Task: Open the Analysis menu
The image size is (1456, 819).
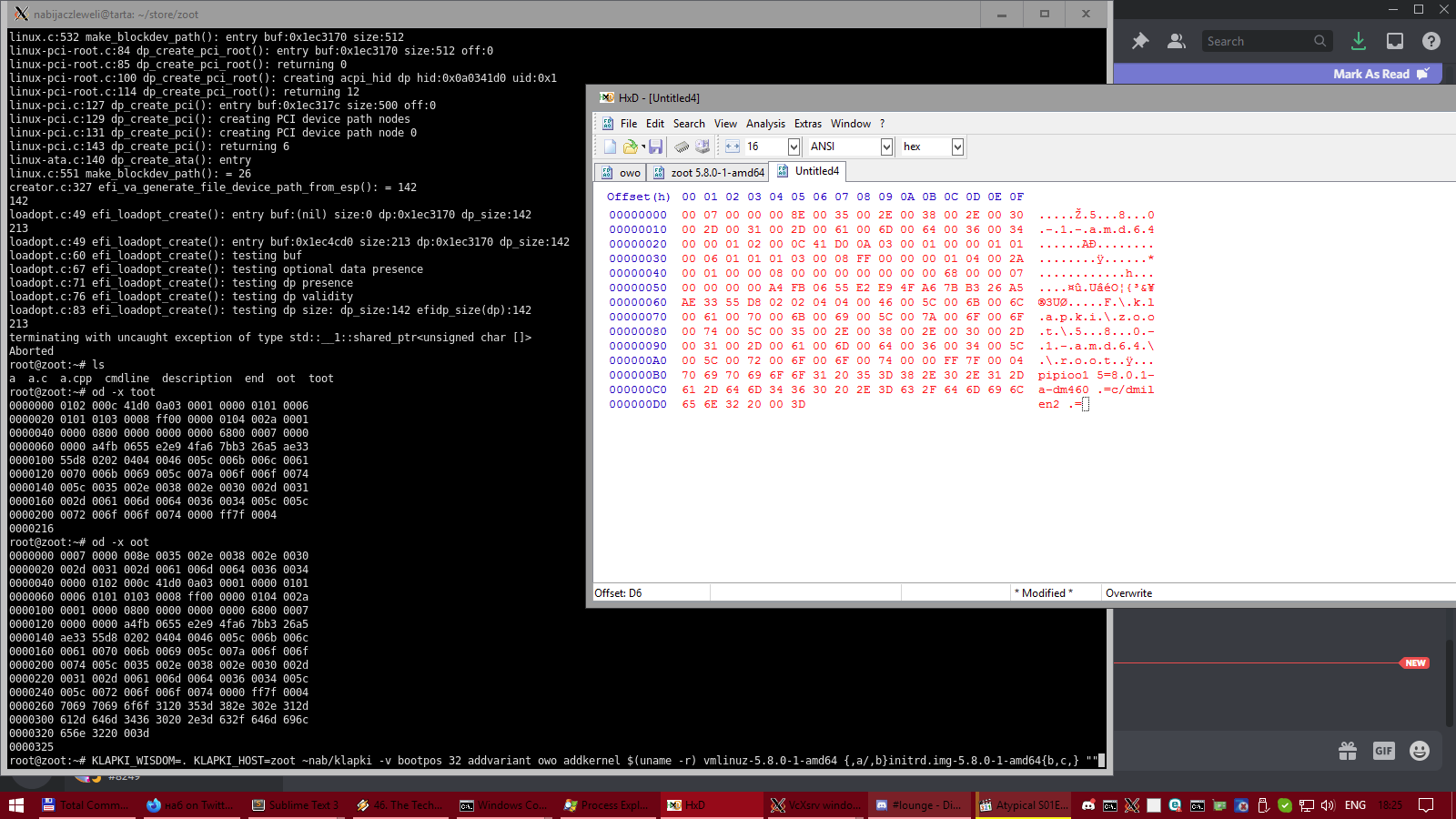Action: click(765, 124)
